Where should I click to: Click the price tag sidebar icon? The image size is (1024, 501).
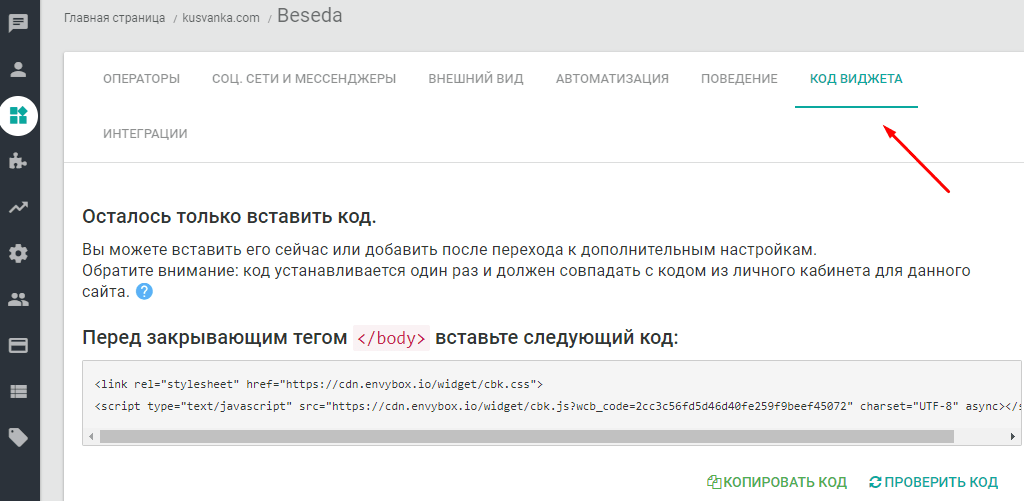pyautogui.click(x=18, y=437)
